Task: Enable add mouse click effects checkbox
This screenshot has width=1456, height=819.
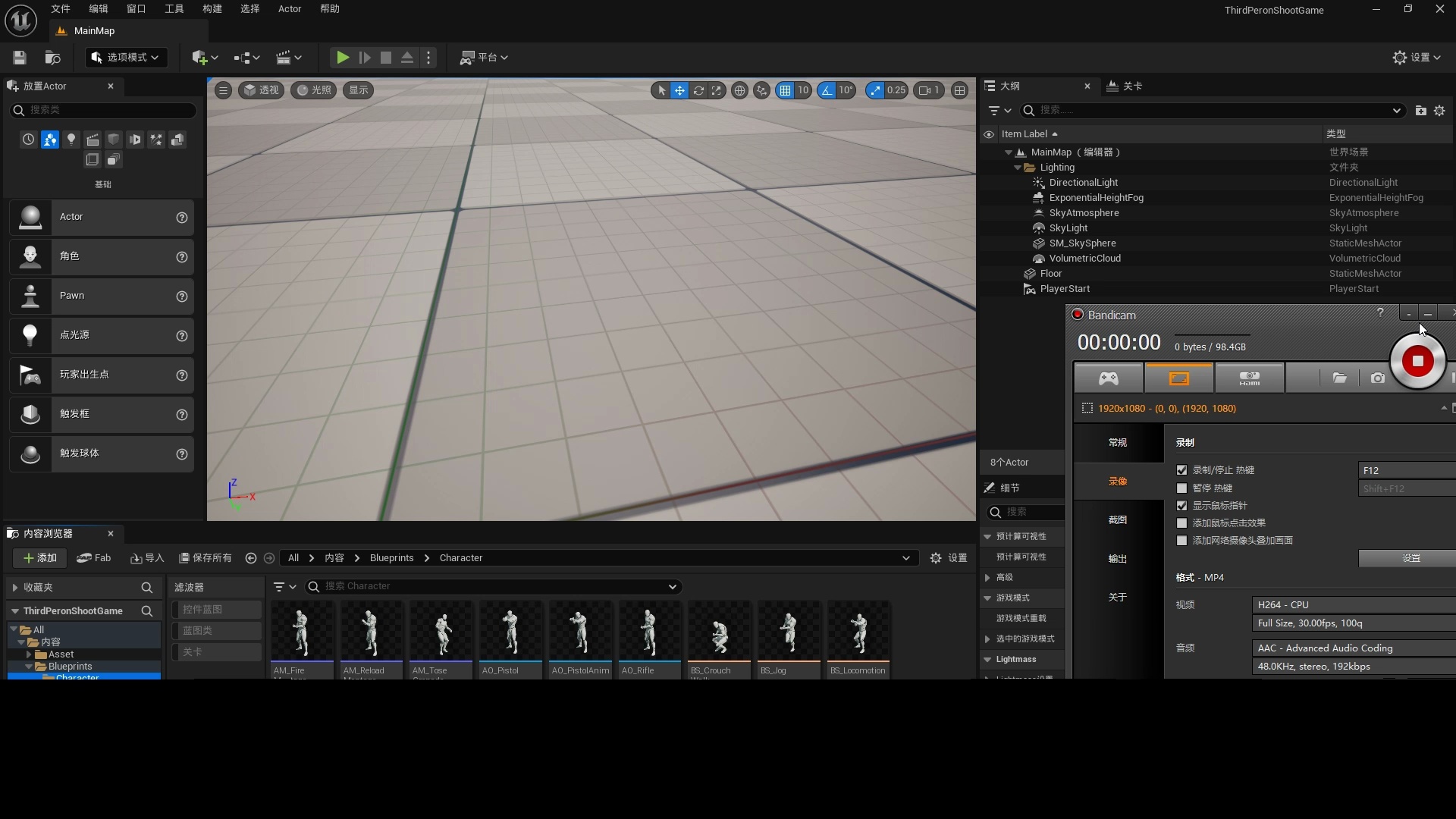Action: (x=1181, y=523)
